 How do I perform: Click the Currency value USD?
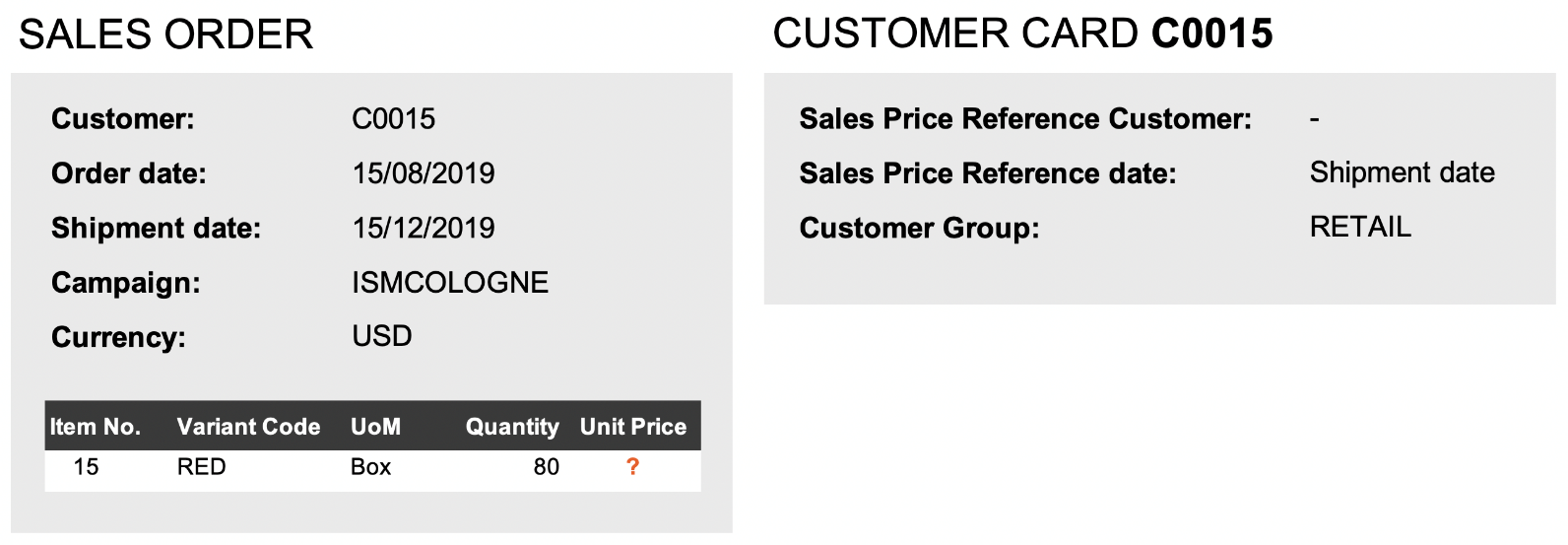click(x=382, y=336)
